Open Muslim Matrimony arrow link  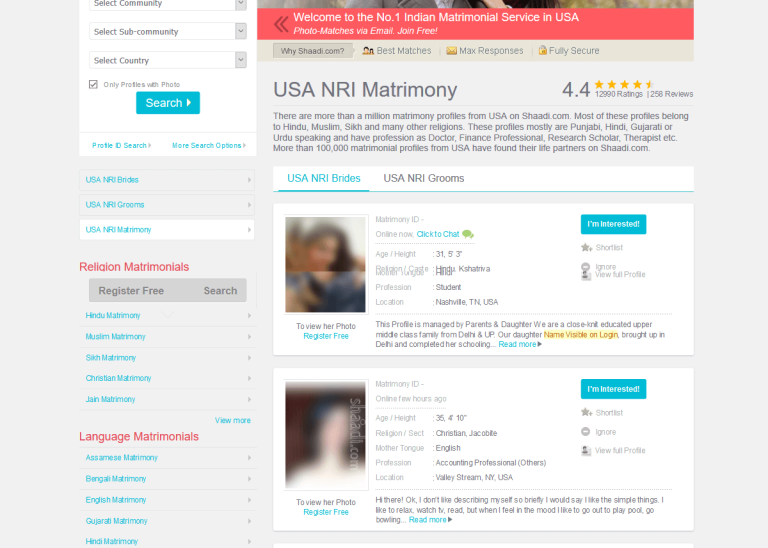pos(168,336)
